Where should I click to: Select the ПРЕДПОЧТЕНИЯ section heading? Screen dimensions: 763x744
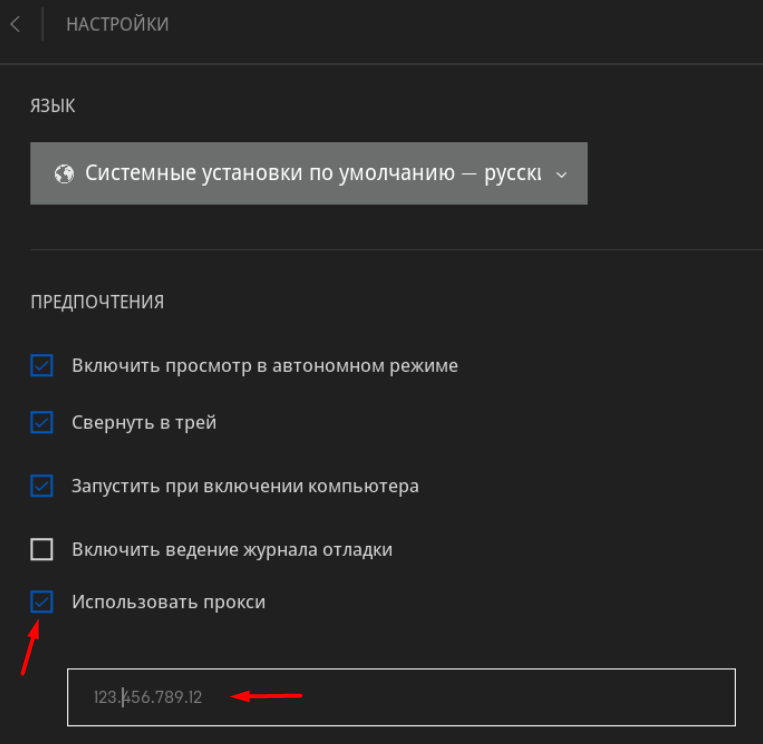click(x=97, y=302)
